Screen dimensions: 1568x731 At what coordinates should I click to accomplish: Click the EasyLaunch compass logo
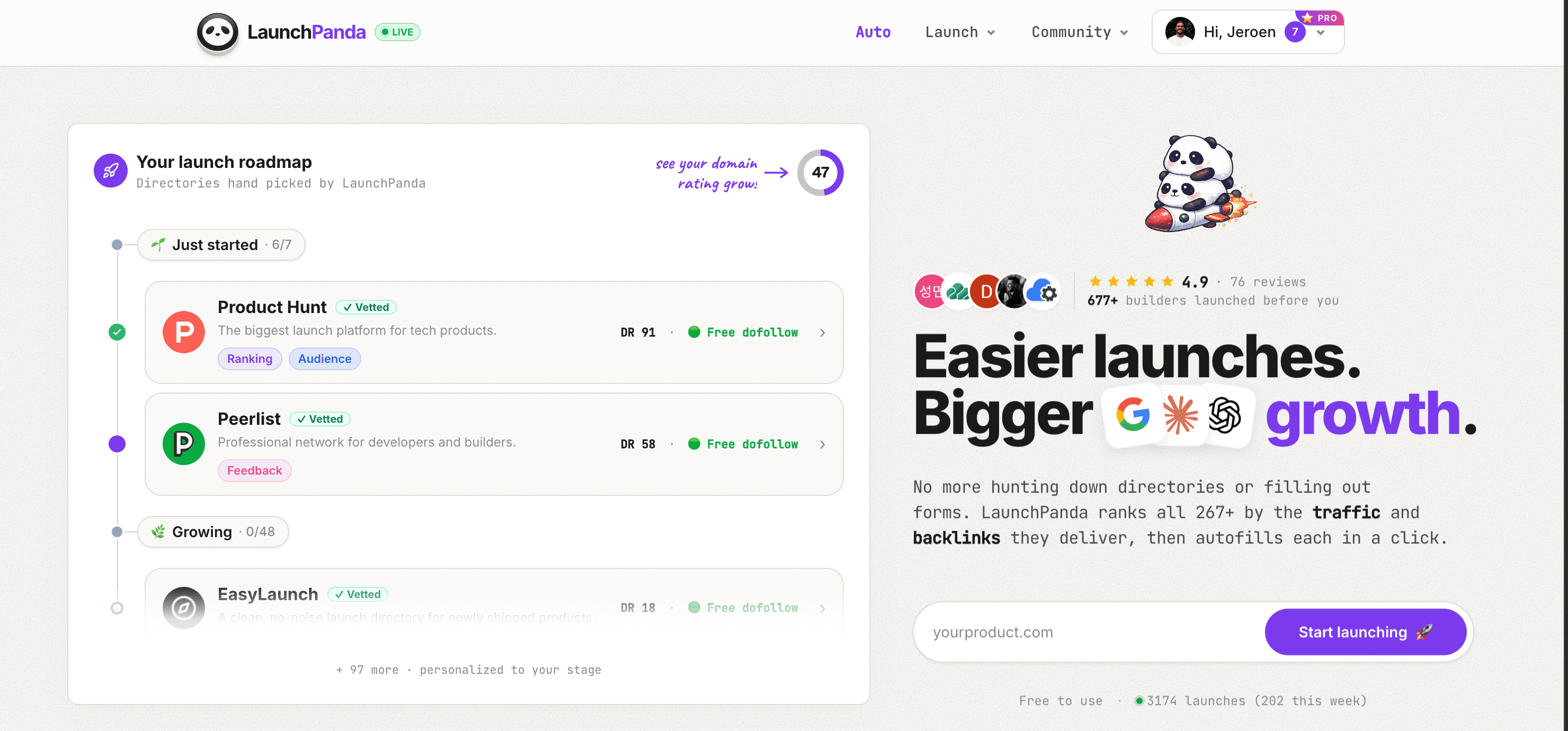coord(184,608)
